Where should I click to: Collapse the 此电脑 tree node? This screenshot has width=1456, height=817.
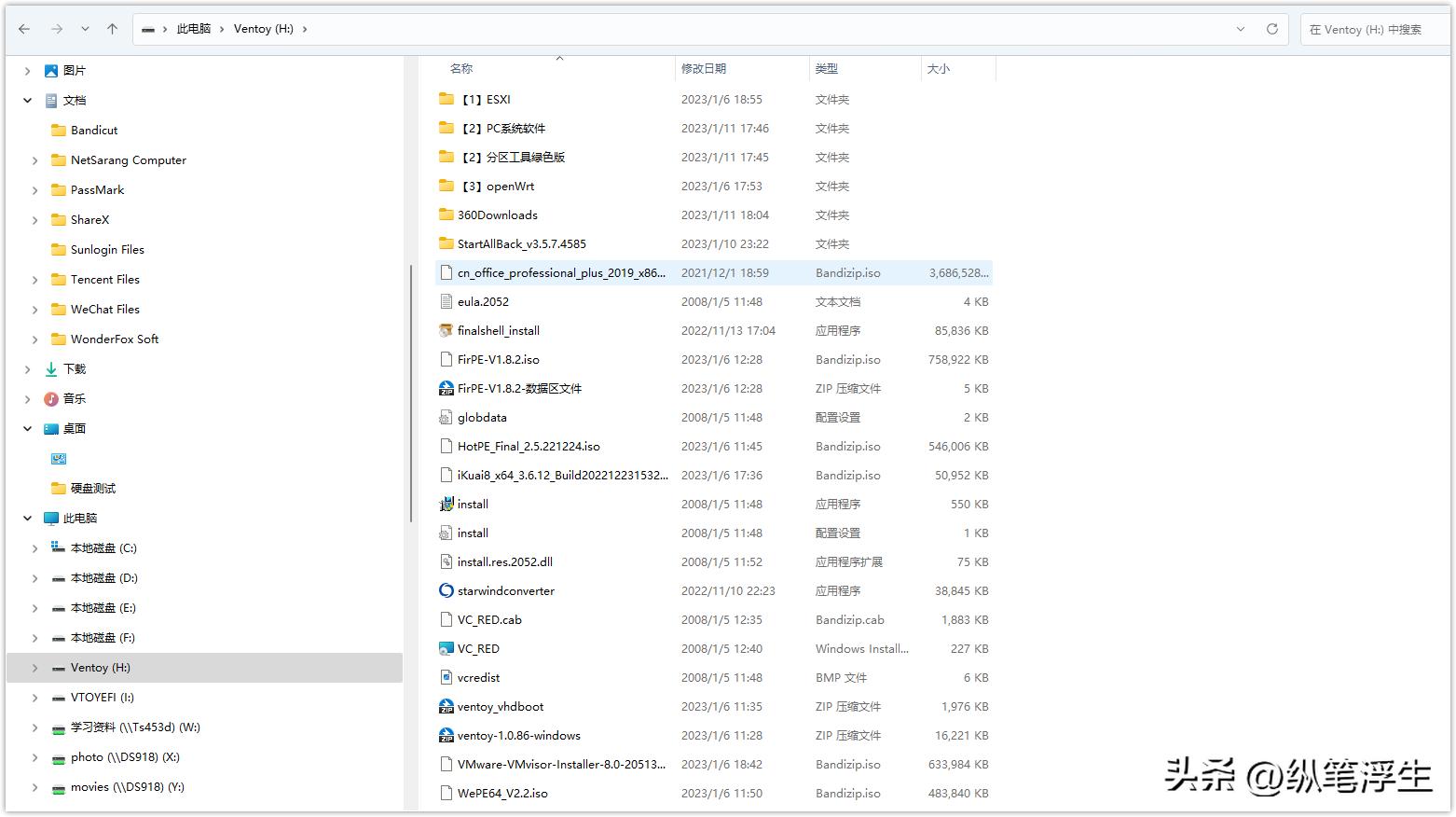pos(27,518)
